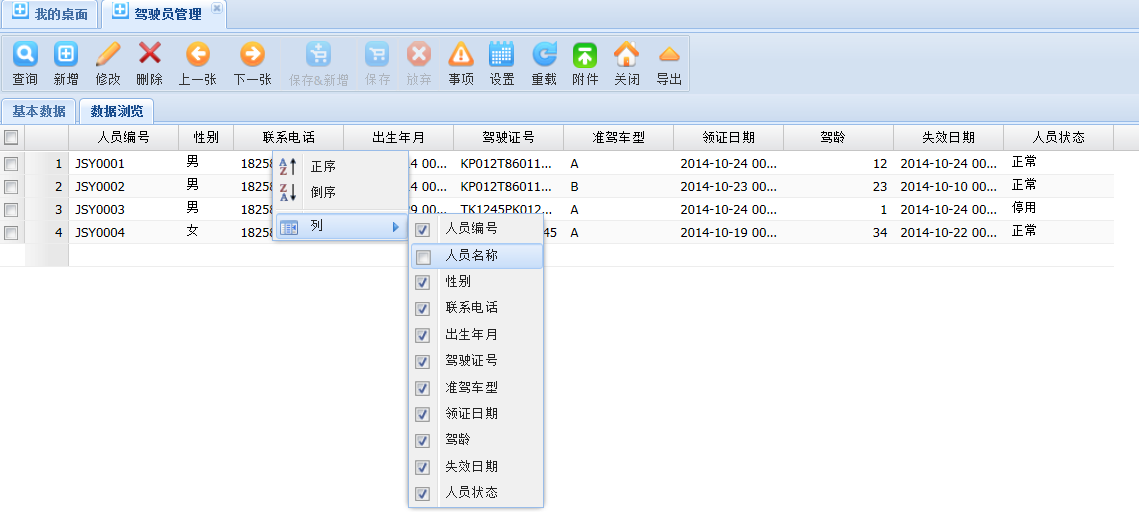
Task: Toggle the 失效日期 column checkbox
Action: click(423, 467)
